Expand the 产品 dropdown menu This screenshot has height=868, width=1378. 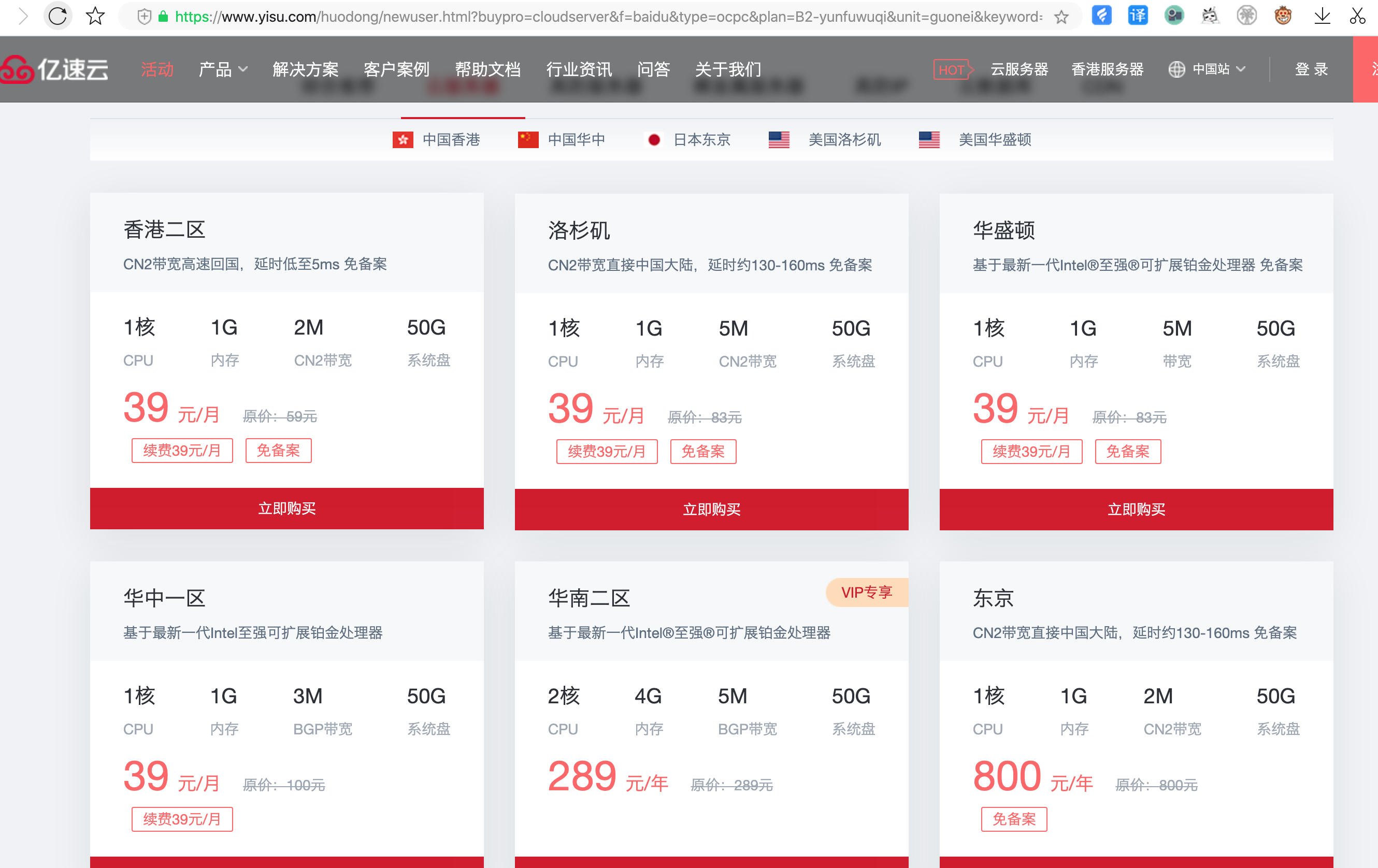tap(223, 69)
